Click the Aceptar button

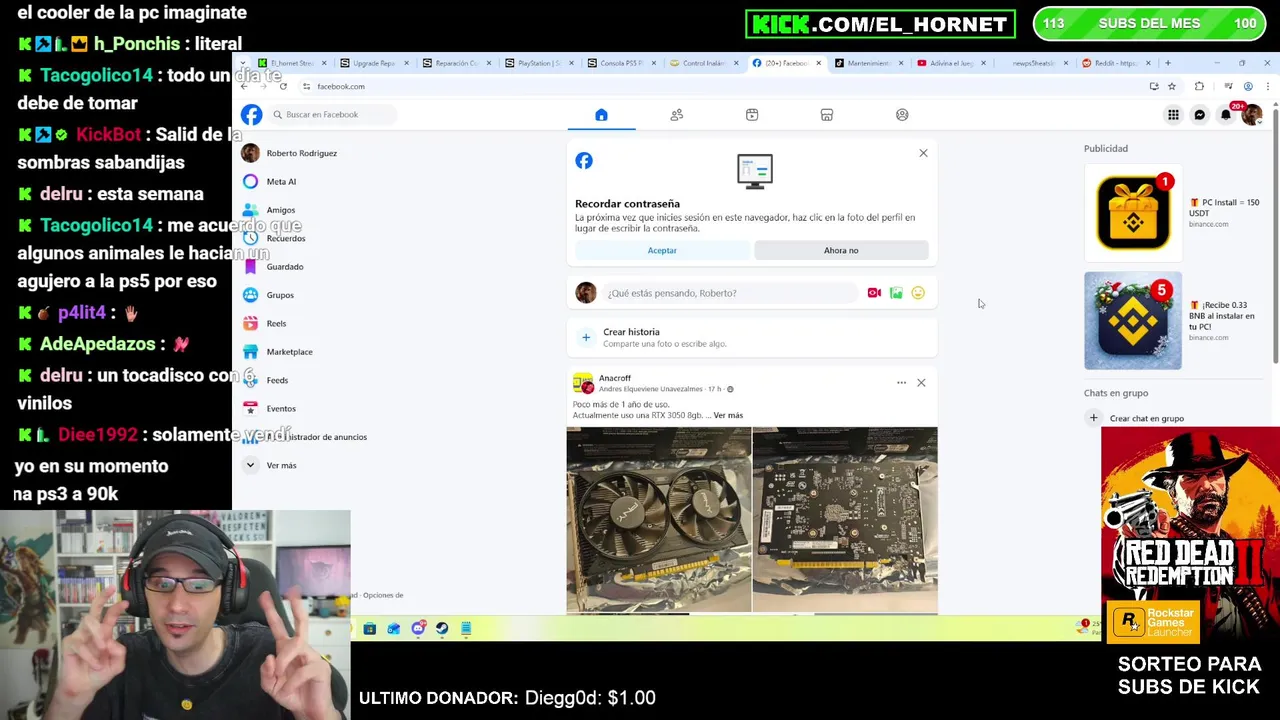click(x=662, y=250)
